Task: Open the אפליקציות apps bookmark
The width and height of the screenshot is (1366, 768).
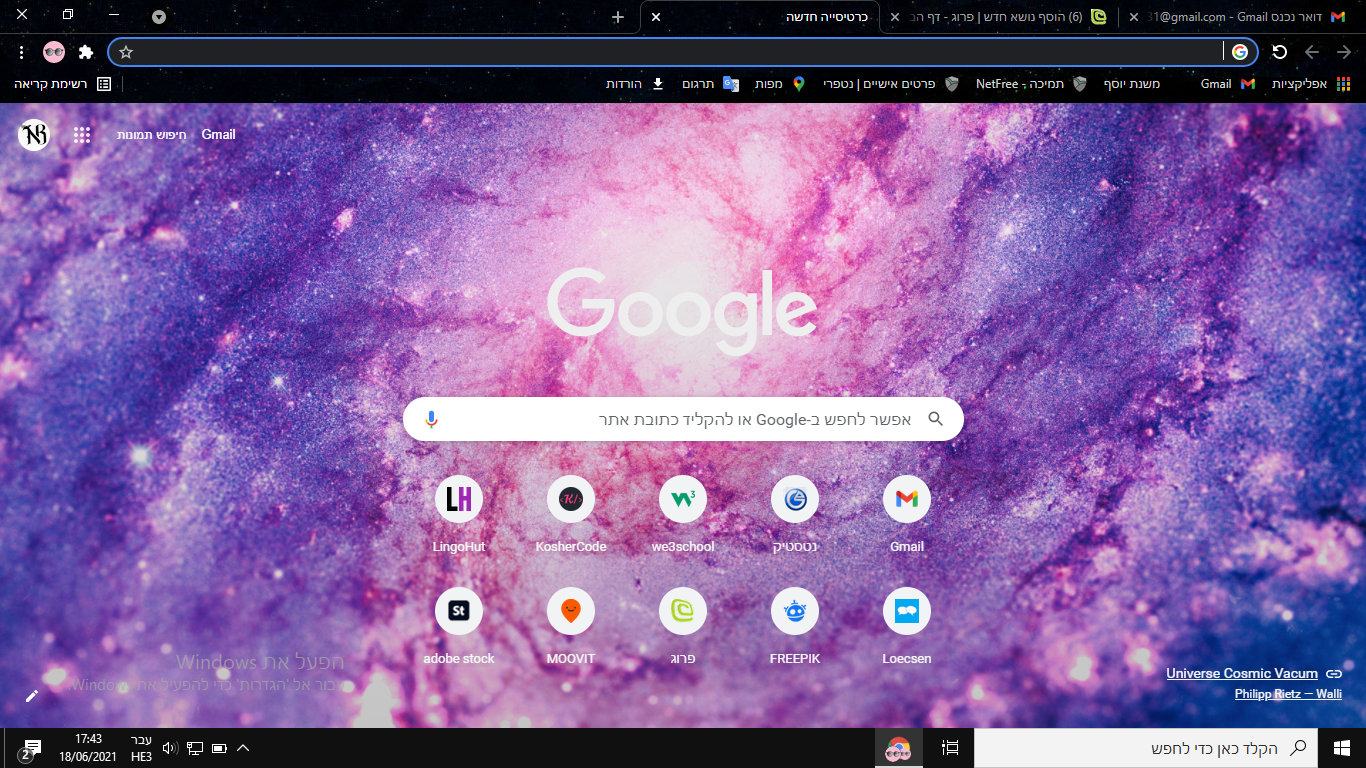Action: [1312, 84]
